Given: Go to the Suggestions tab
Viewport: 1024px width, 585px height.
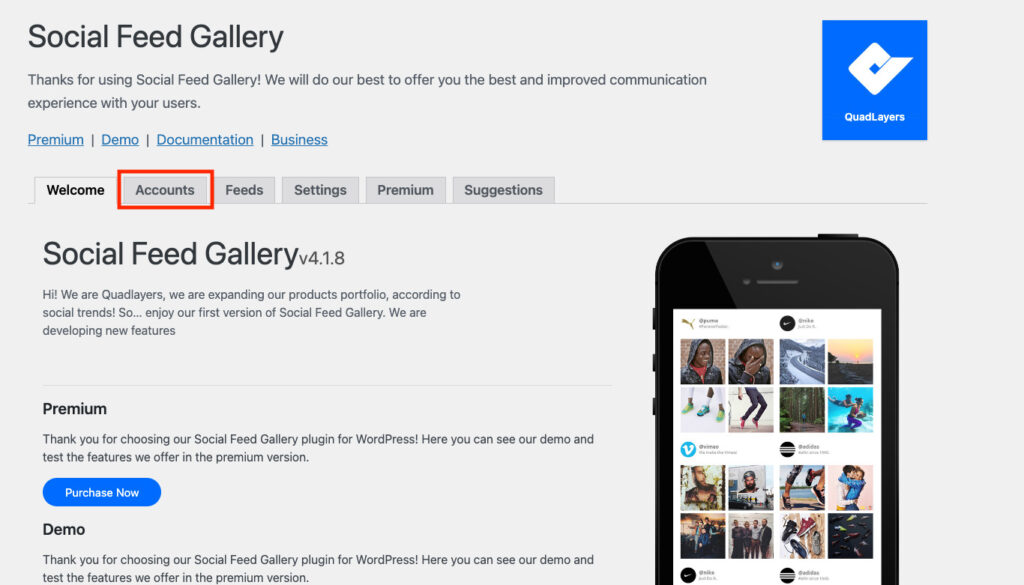Looking at the screenshot, I should click(x=504, y=190).
